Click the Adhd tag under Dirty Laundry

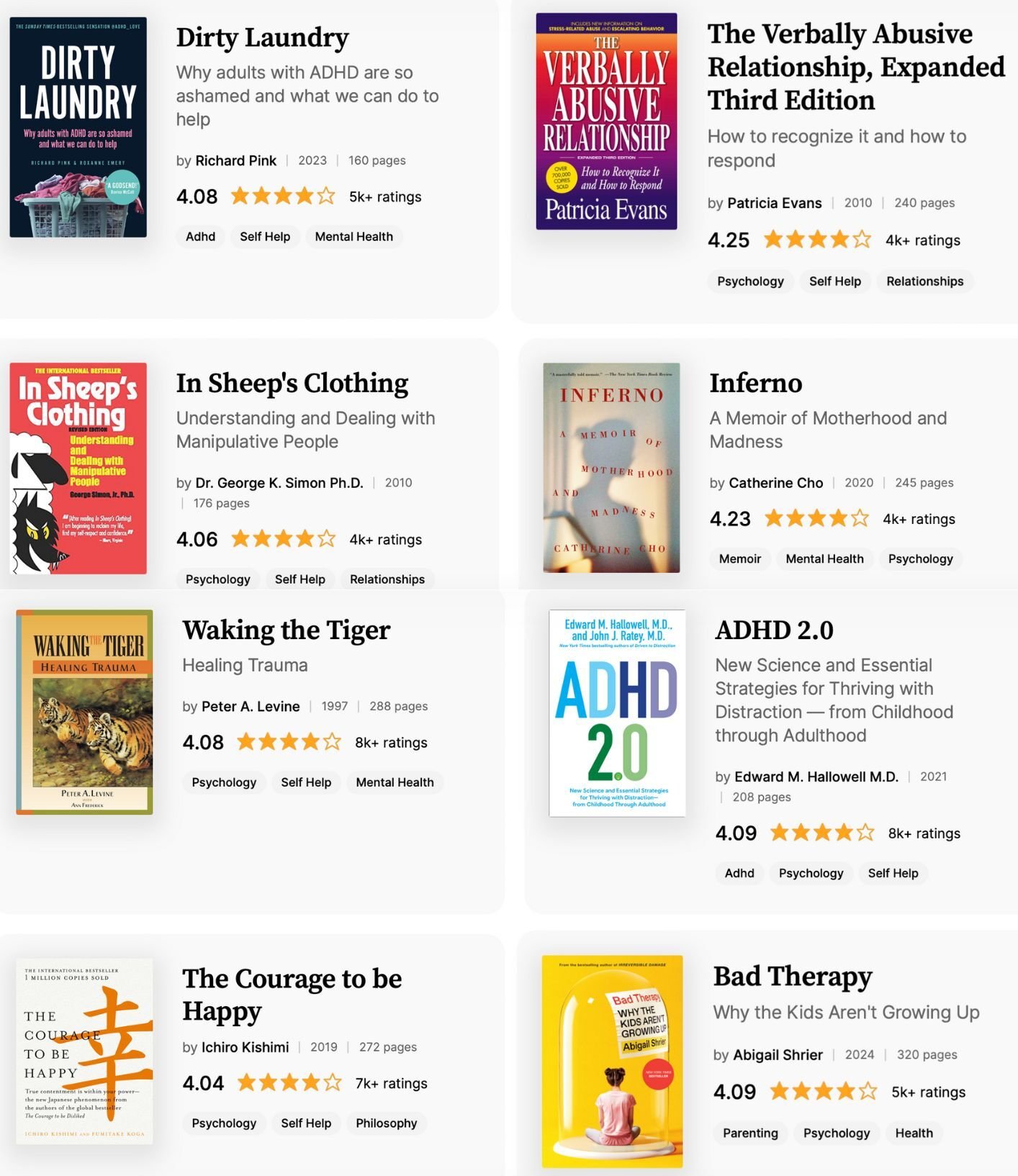pyautogui.click(x=200, y=237)
